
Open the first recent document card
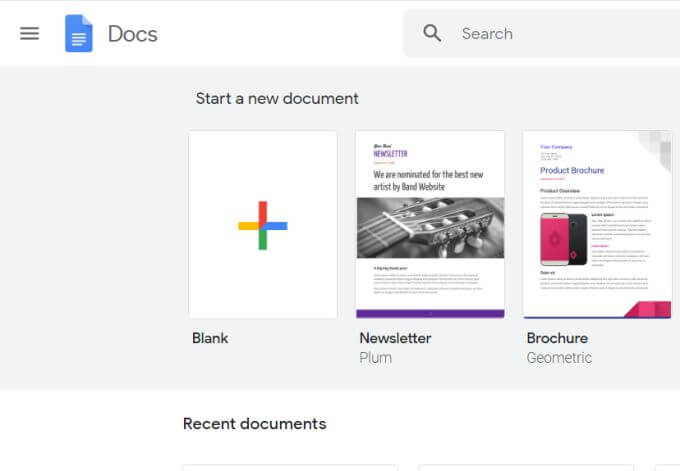(x=290, y=467)
